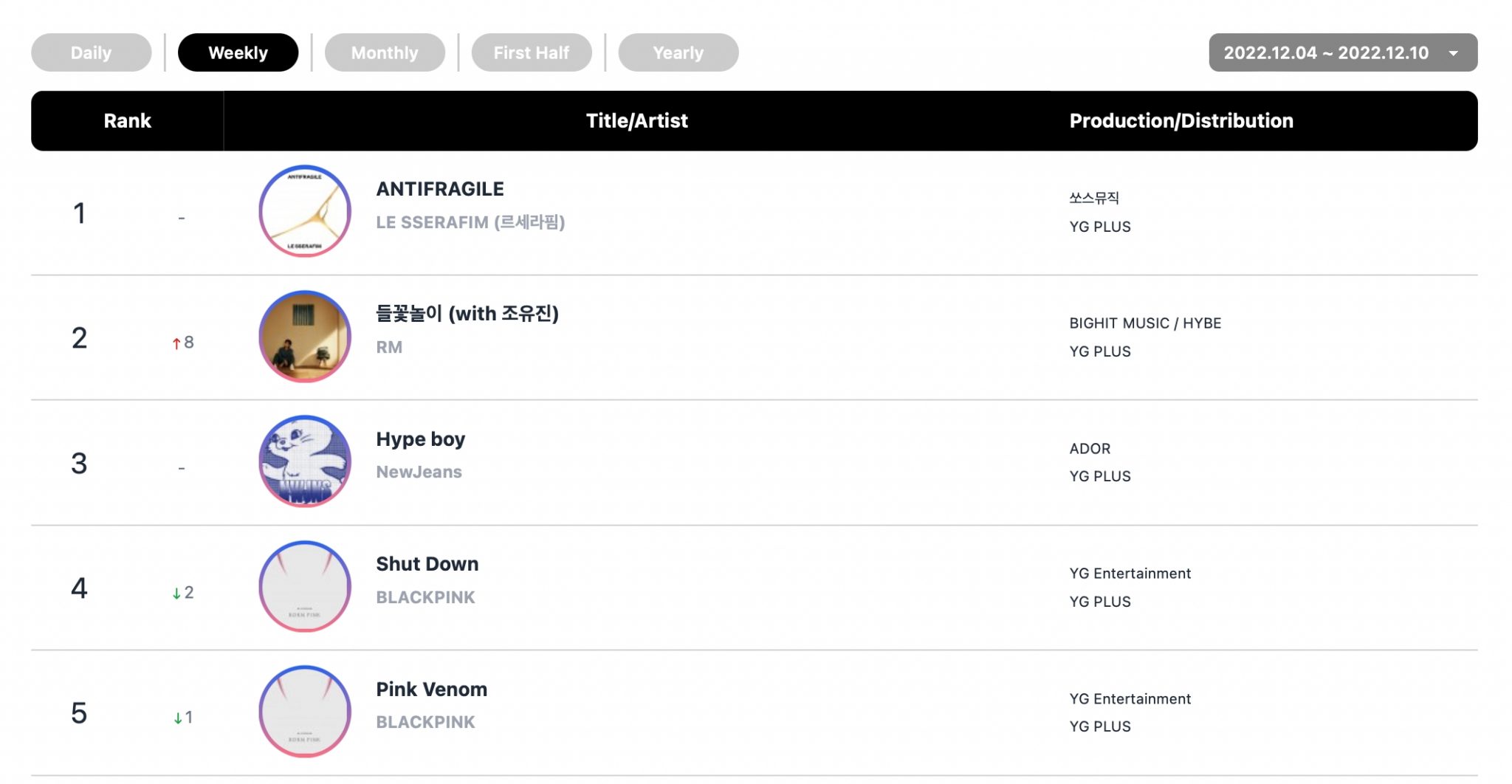Click the Hype boy song title

click(419, 439)
